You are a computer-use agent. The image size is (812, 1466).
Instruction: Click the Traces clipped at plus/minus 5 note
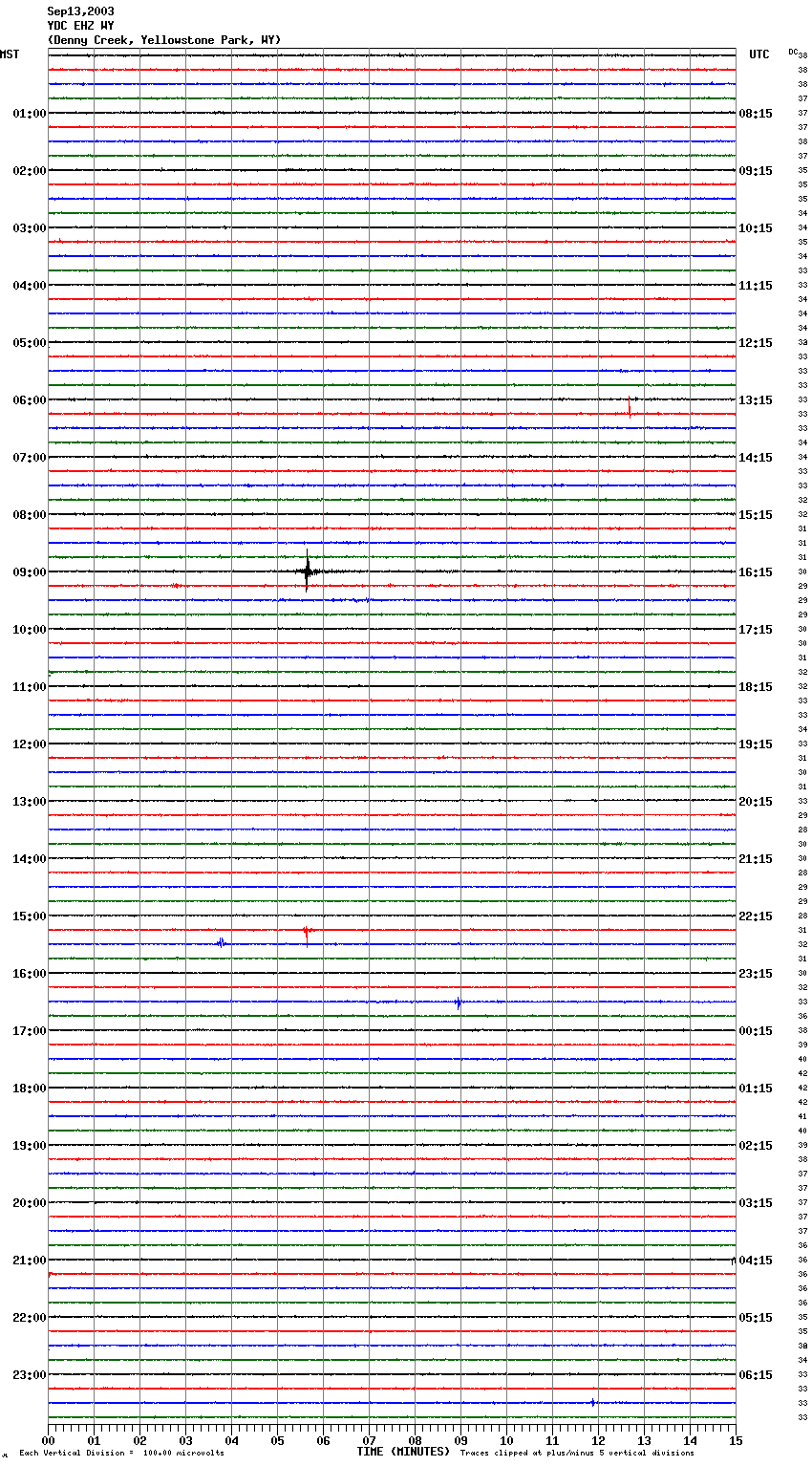point(577,1453)
